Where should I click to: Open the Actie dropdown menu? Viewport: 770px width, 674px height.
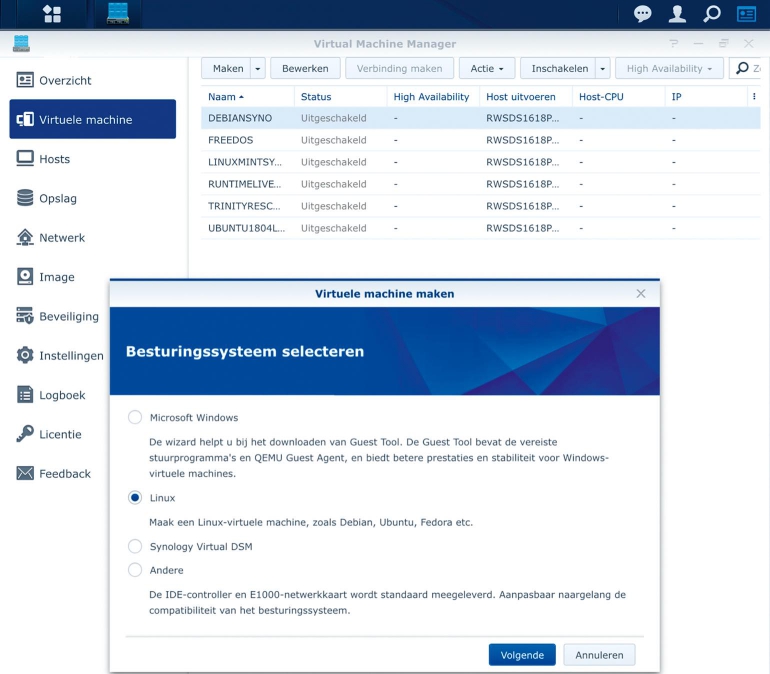[487, 69]
